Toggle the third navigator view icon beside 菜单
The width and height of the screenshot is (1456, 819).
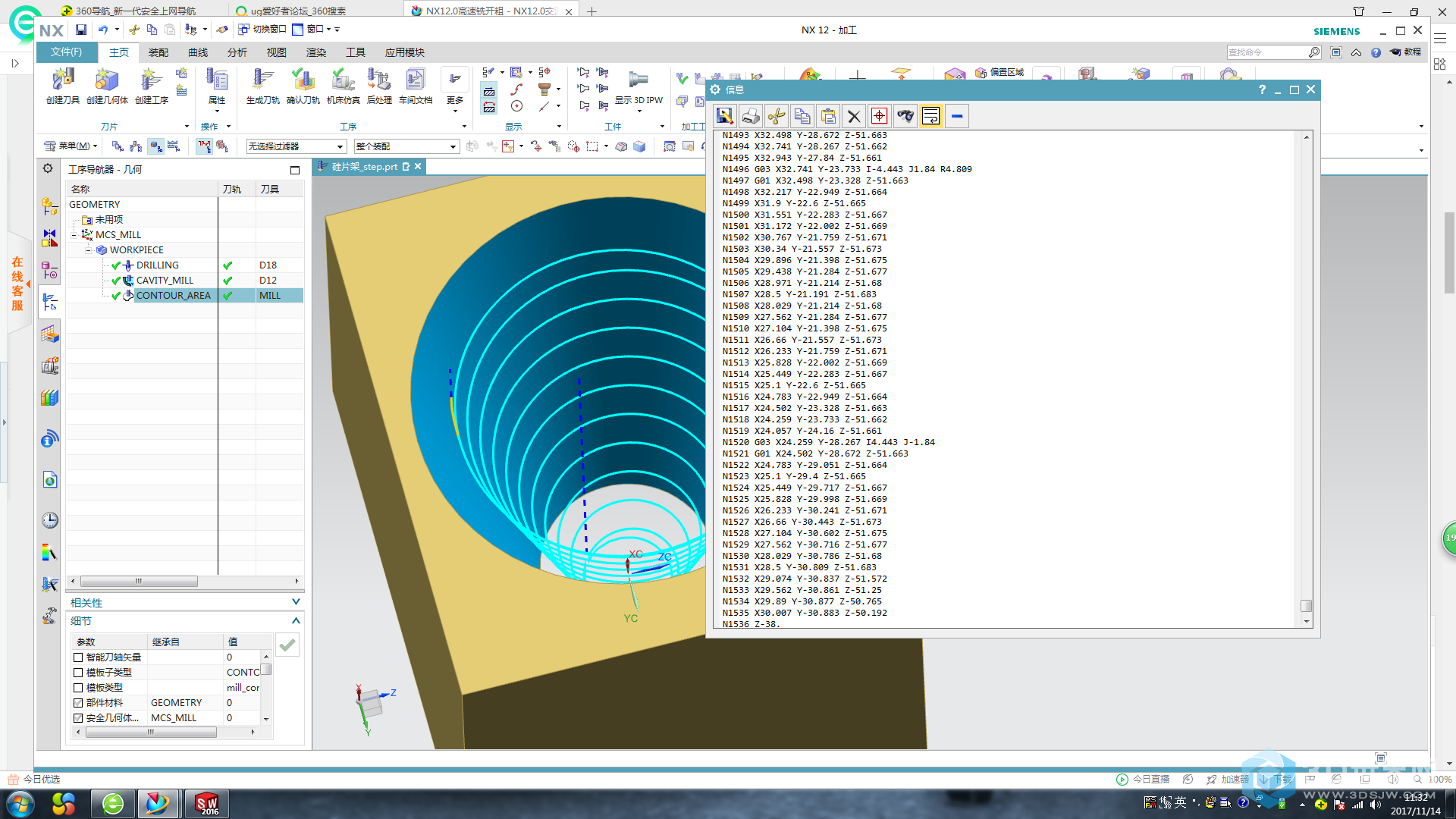click(155, 146)
